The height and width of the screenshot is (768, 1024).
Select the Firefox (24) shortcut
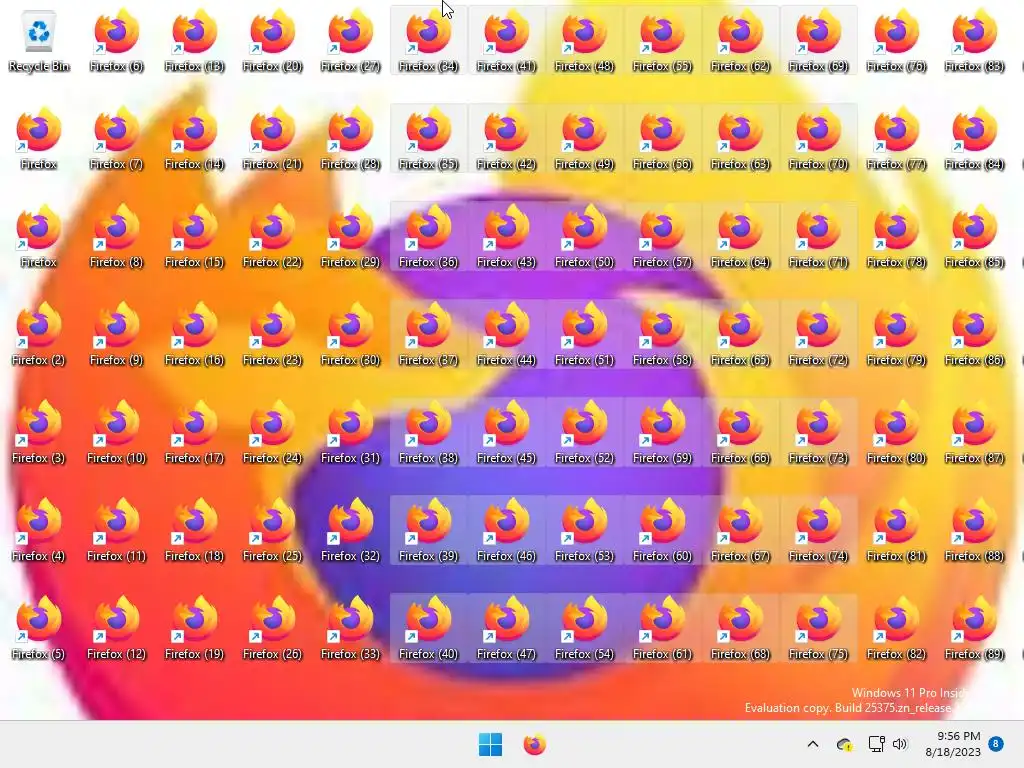(x=272, y=432)
